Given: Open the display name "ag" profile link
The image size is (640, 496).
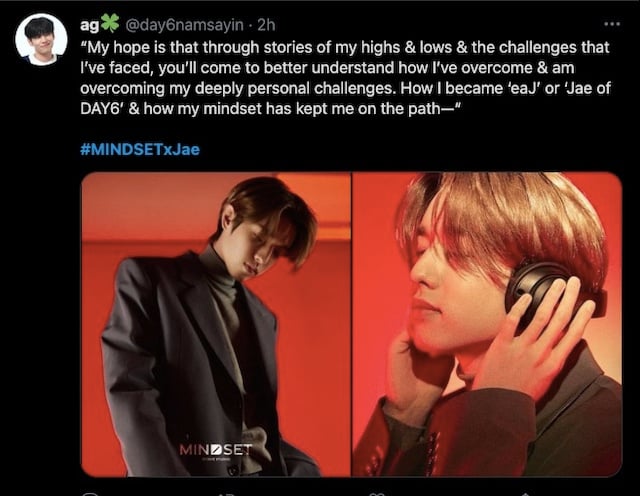Looking at the screenshot, I should coord(89,25).
